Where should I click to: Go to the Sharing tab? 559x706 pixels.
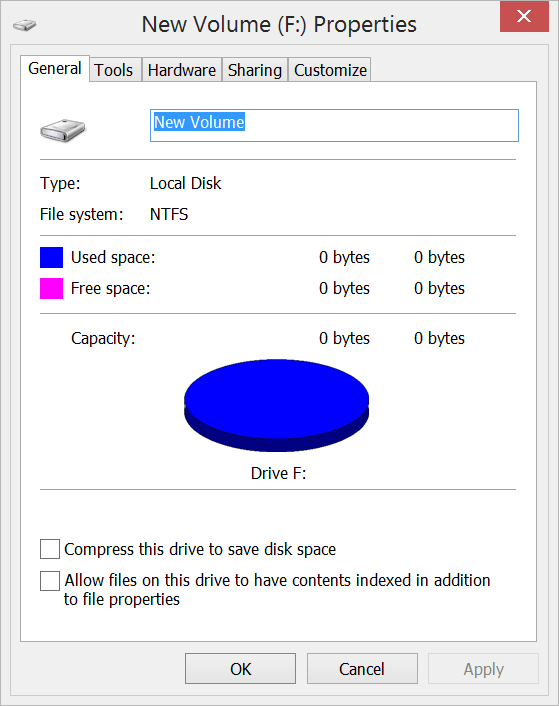[255, 70]
